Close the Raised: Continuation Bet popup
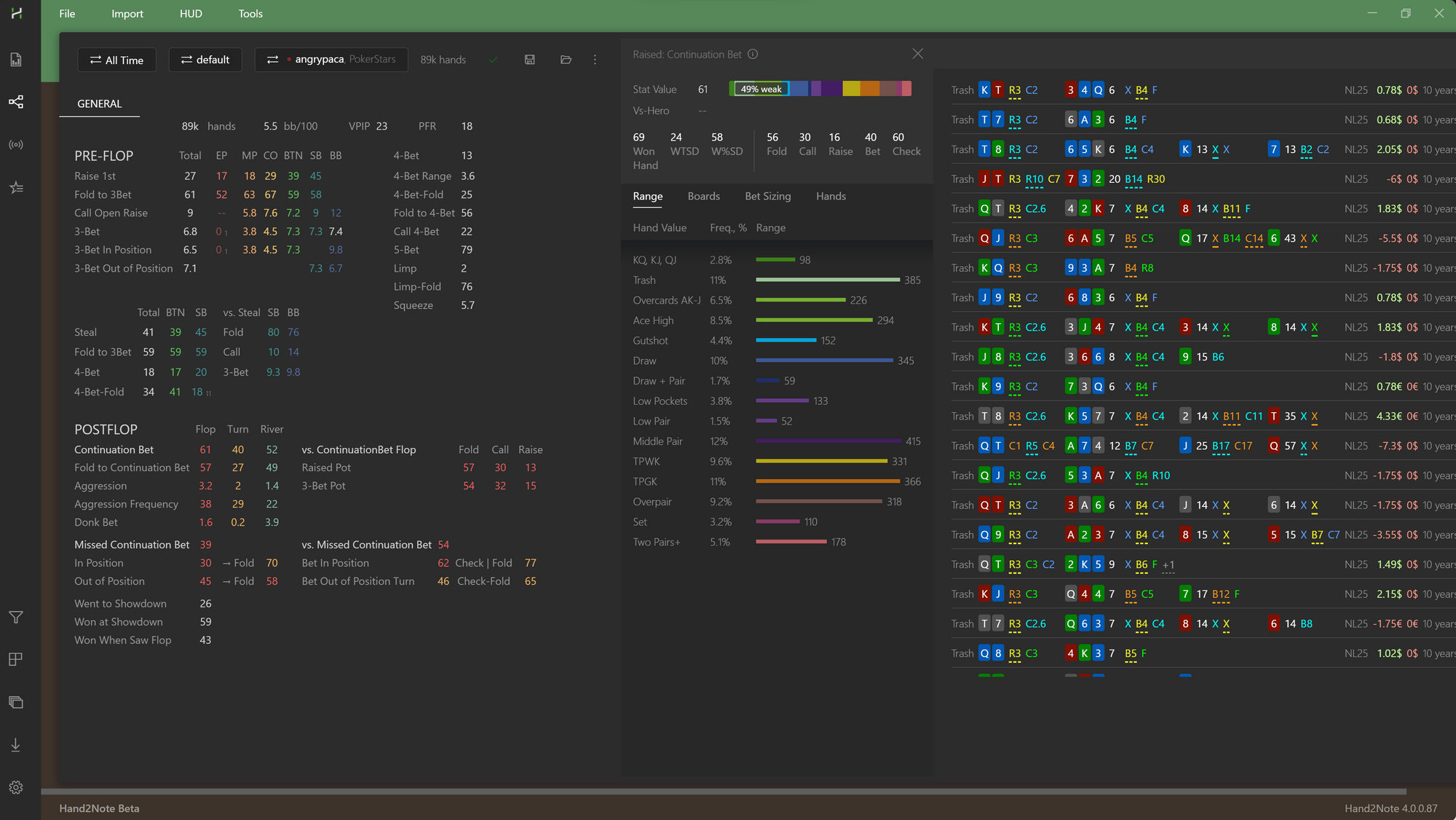The width and height of the screenshot is (1456, 820). point(917,53)
